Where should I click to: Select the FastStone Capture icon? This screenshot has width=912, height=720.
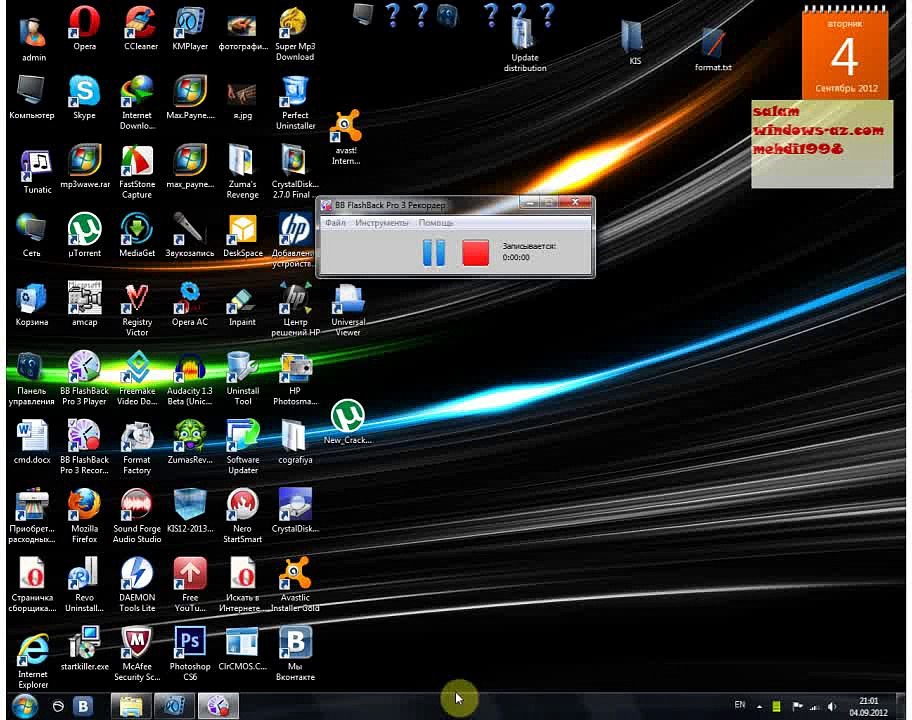137,172
